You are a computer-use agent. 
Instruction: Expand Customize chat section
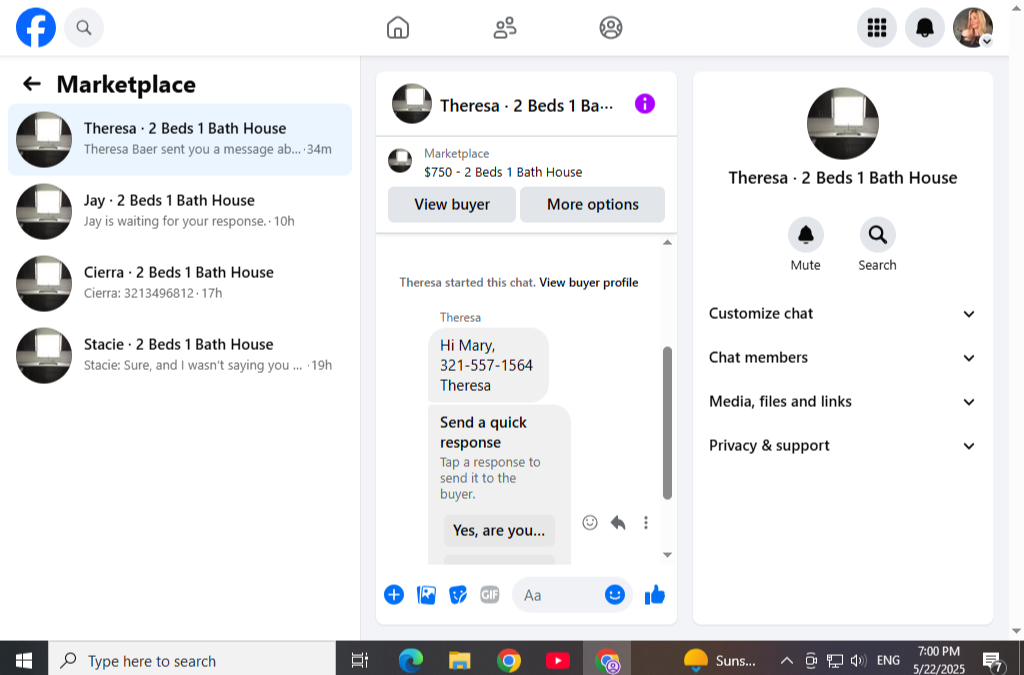tap(842, 313)
